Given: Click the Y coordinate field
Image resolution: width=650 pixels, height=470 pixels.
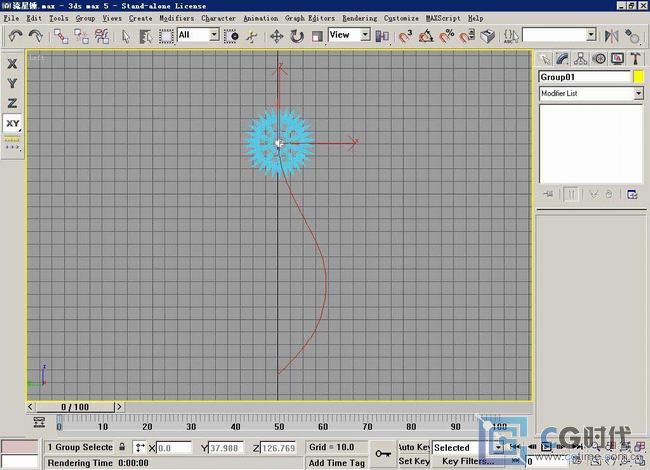Looking at the screenshot, I should (x=226, y=448).
